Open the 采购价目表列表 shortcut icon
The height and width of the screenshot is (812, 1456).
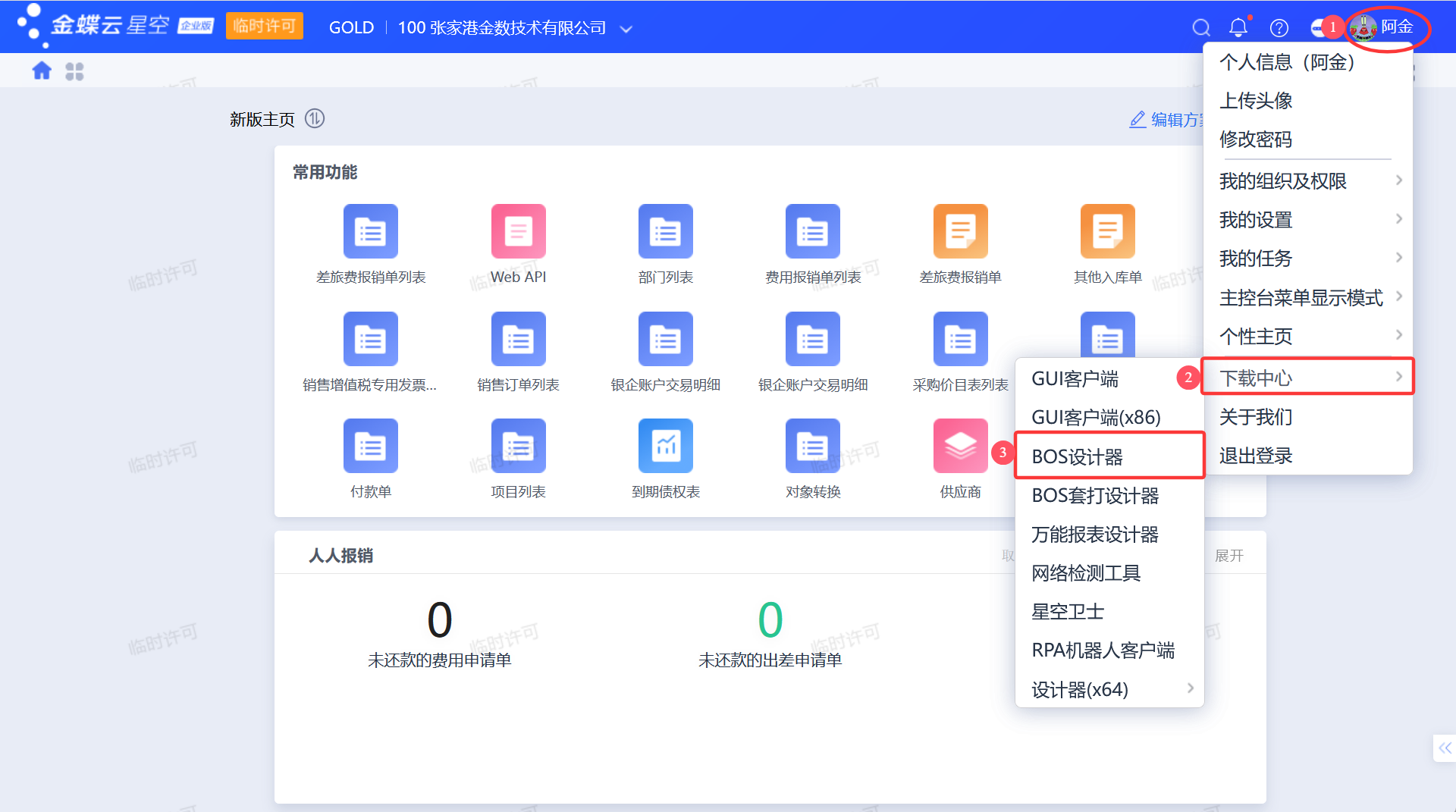(961, 339)
